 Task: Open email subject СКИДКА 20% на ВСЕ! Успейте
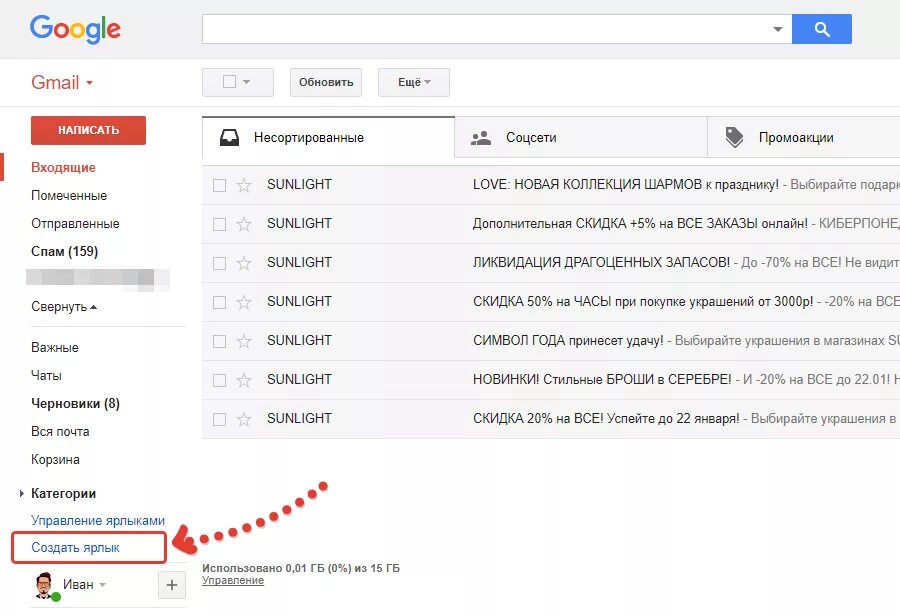pyautogui.click(x=606, y=419)
